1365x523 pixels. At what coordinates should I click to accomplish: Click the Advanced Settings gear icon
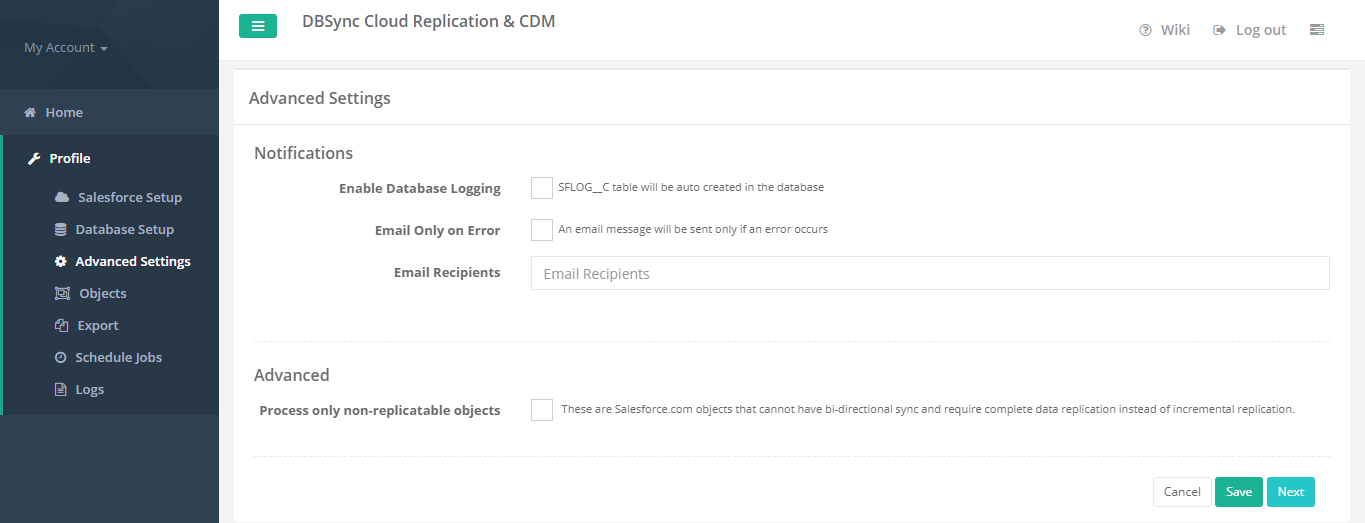click(x=61, y=261)
